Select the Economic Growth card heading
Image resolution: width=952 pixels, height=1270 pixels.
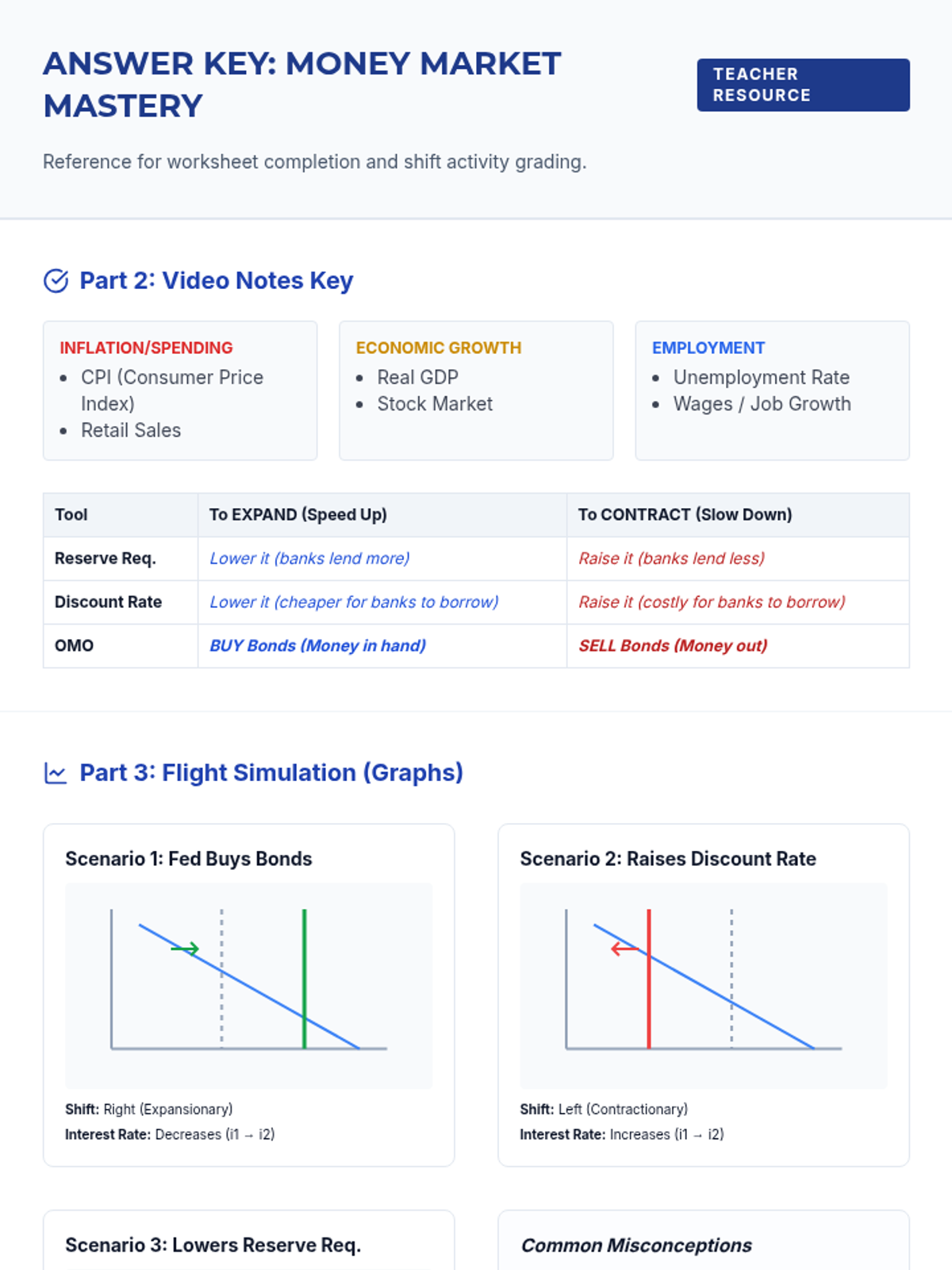tap(438, 348)
